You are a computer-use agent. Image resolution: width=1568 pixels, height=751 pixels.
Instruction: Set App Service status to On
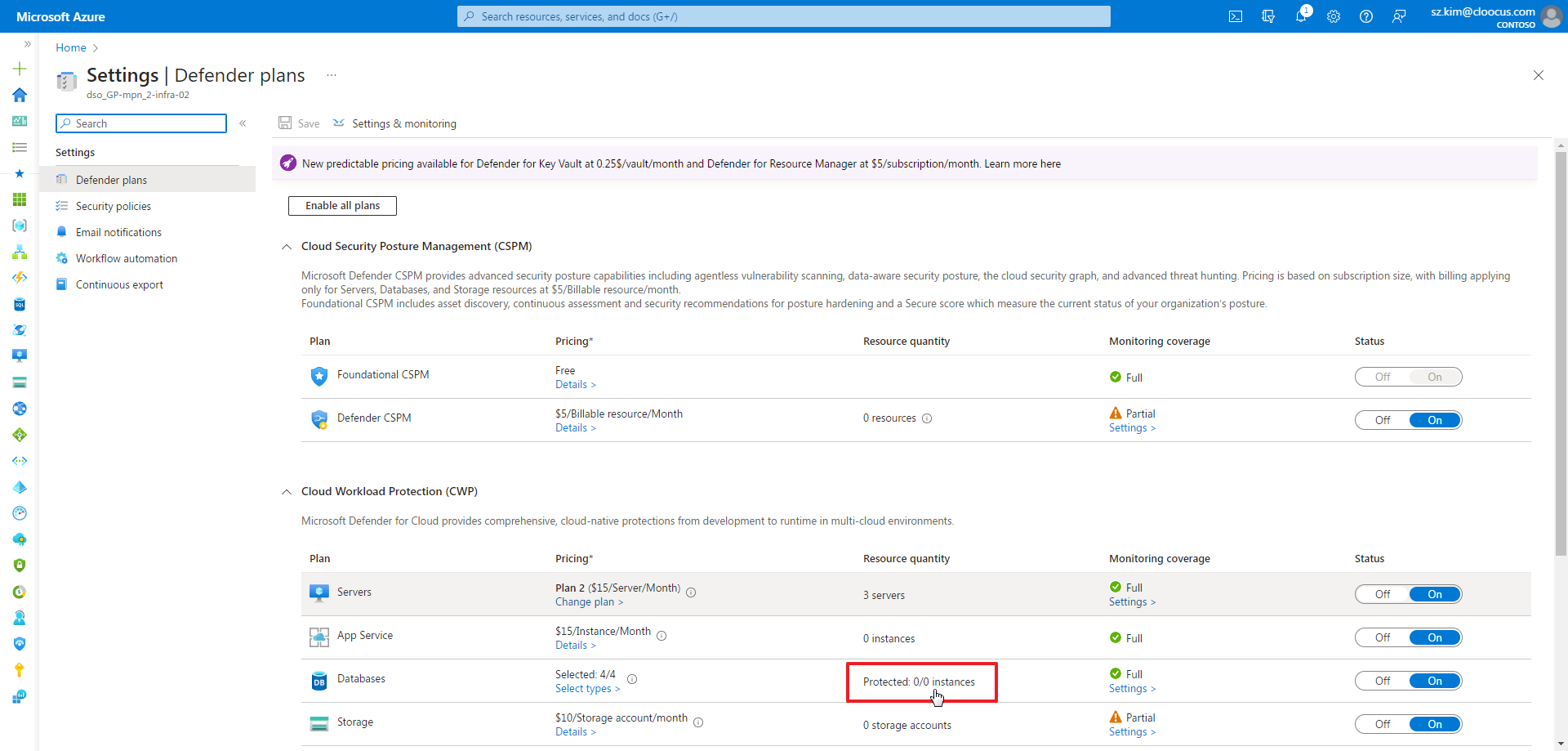tap(1435, 637)
